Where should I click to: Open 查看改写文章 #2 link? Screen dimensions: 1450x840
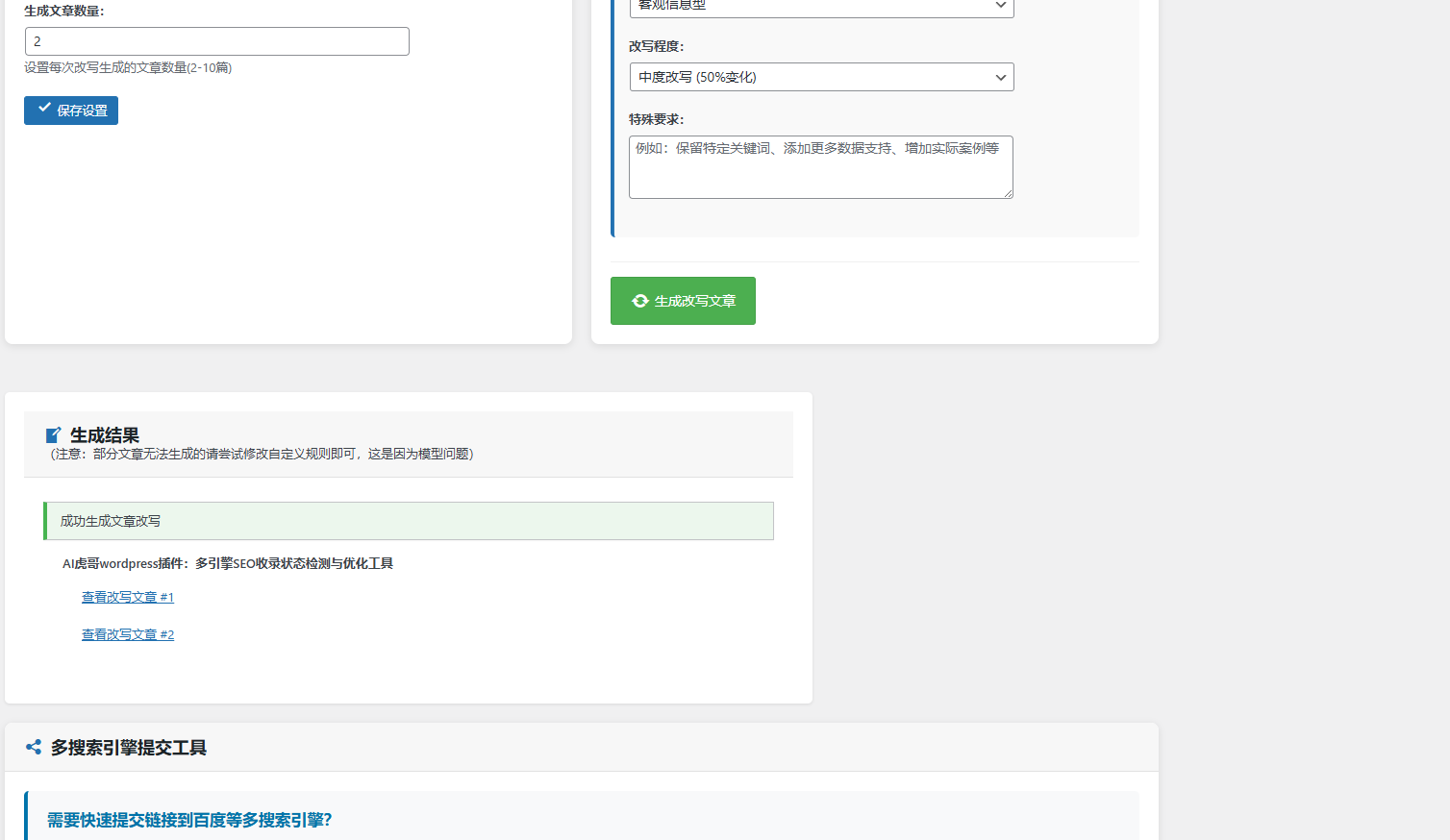pos(128,633)
